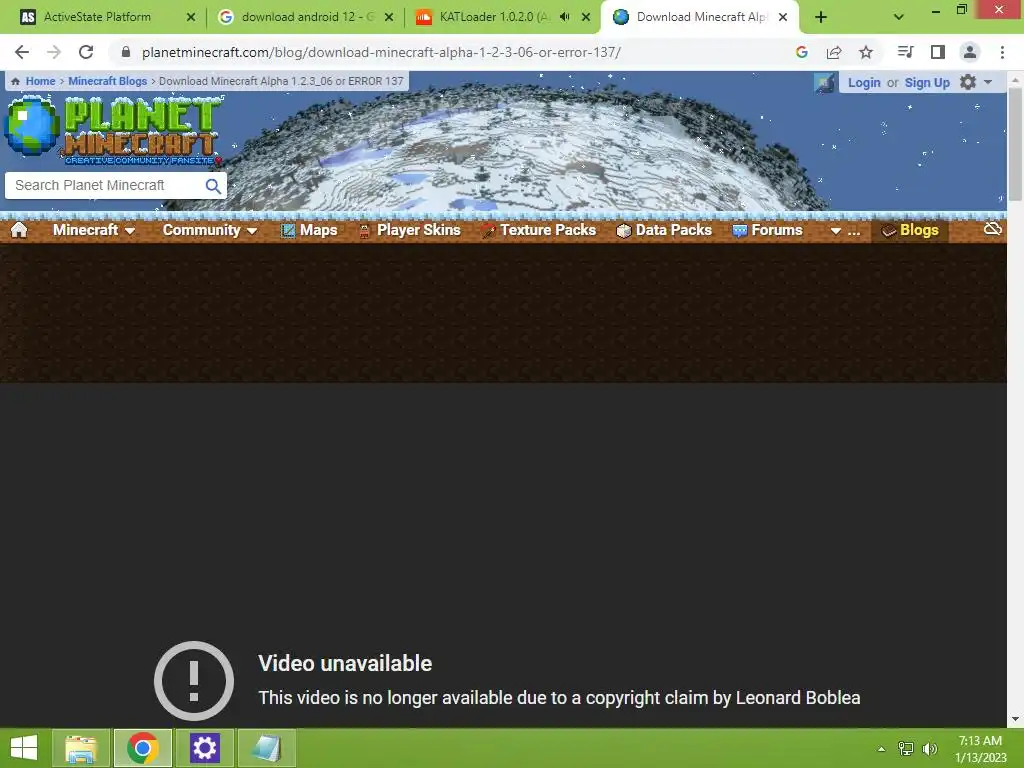Viewport: 1024px width, 768px height.
Task: Close the KATLoader tab
Action: 586,17
